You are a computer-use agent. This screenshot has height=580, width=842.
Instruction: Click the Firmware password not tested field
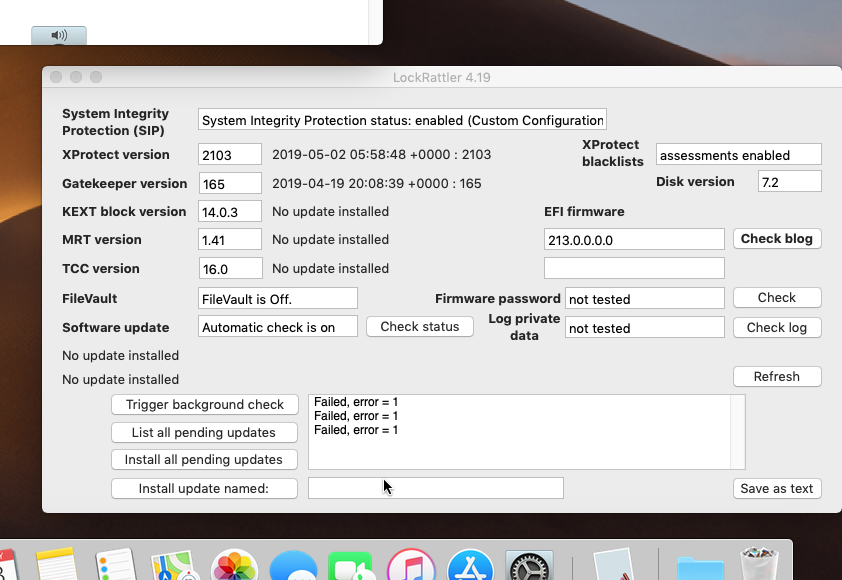pyautogui.click(x=644, y=299)
